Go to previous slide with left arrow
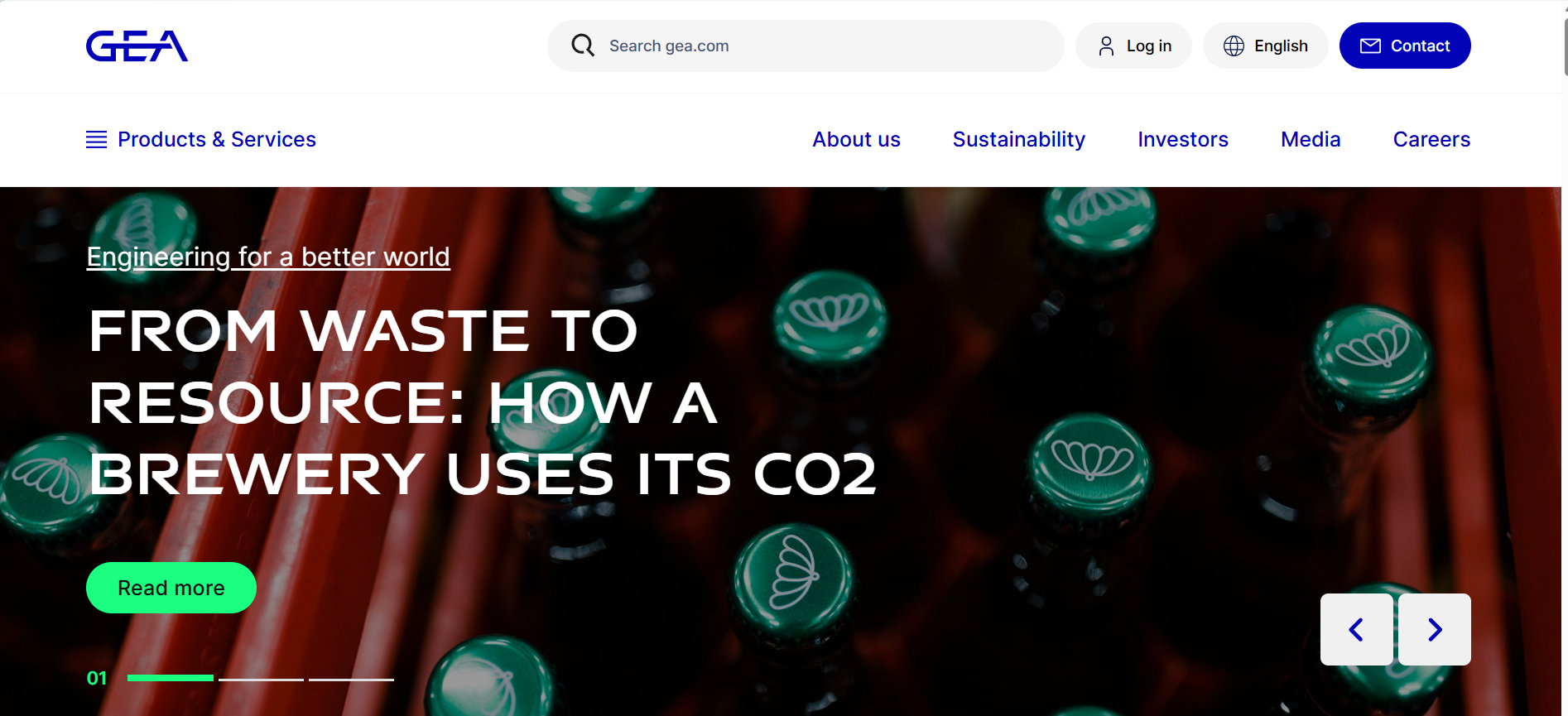Image resolution: width=1568 pixels, height=716 pixels. [x=1356, y=630]
